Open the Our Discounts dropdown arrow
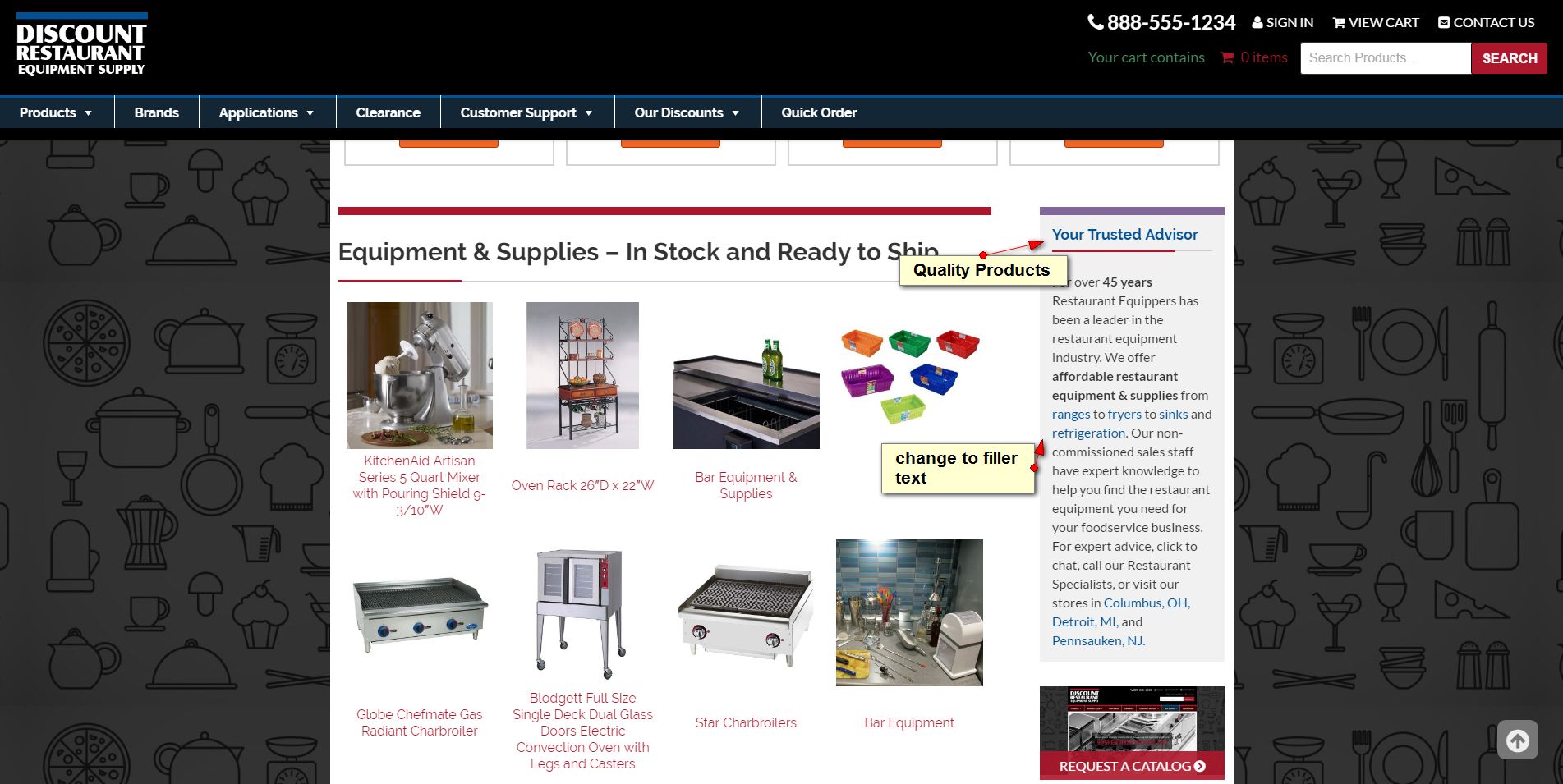Screen dimensions: 1563x784 coord(735,113)
